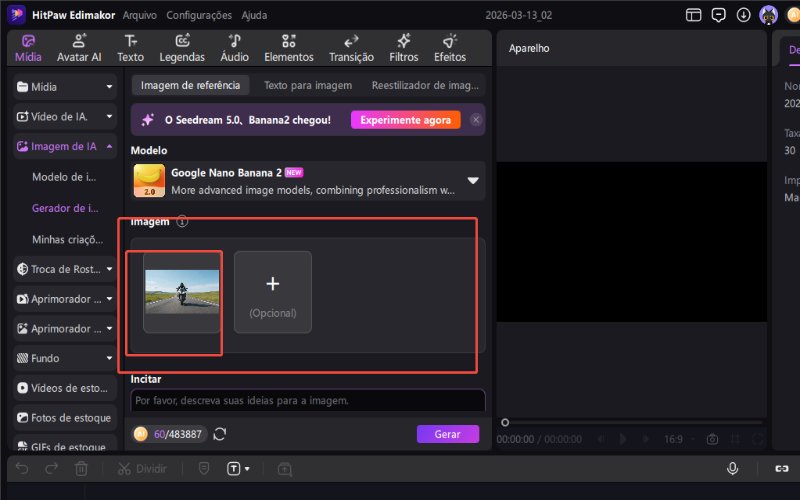800x500 pixels.
Task: Open the Áudio tool
Action: click(235, 48)
